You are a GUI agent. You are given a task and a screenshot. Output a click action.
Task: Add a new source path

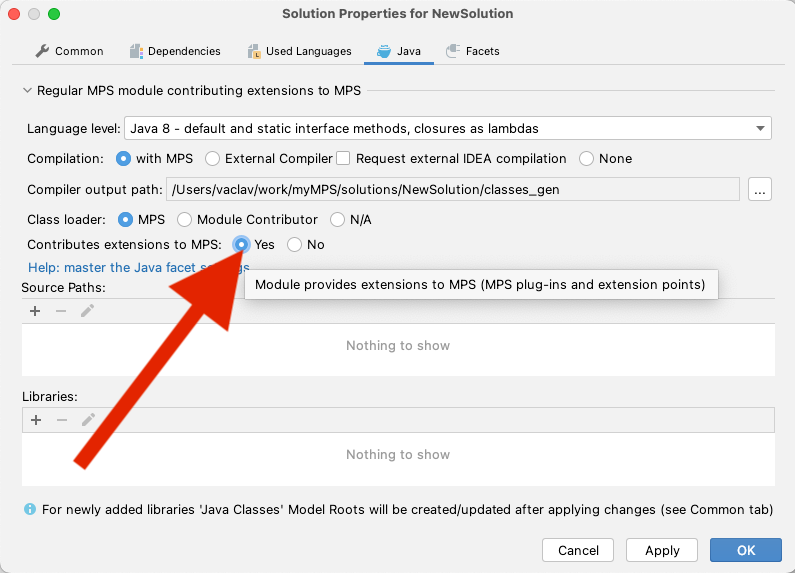[35, 311]
